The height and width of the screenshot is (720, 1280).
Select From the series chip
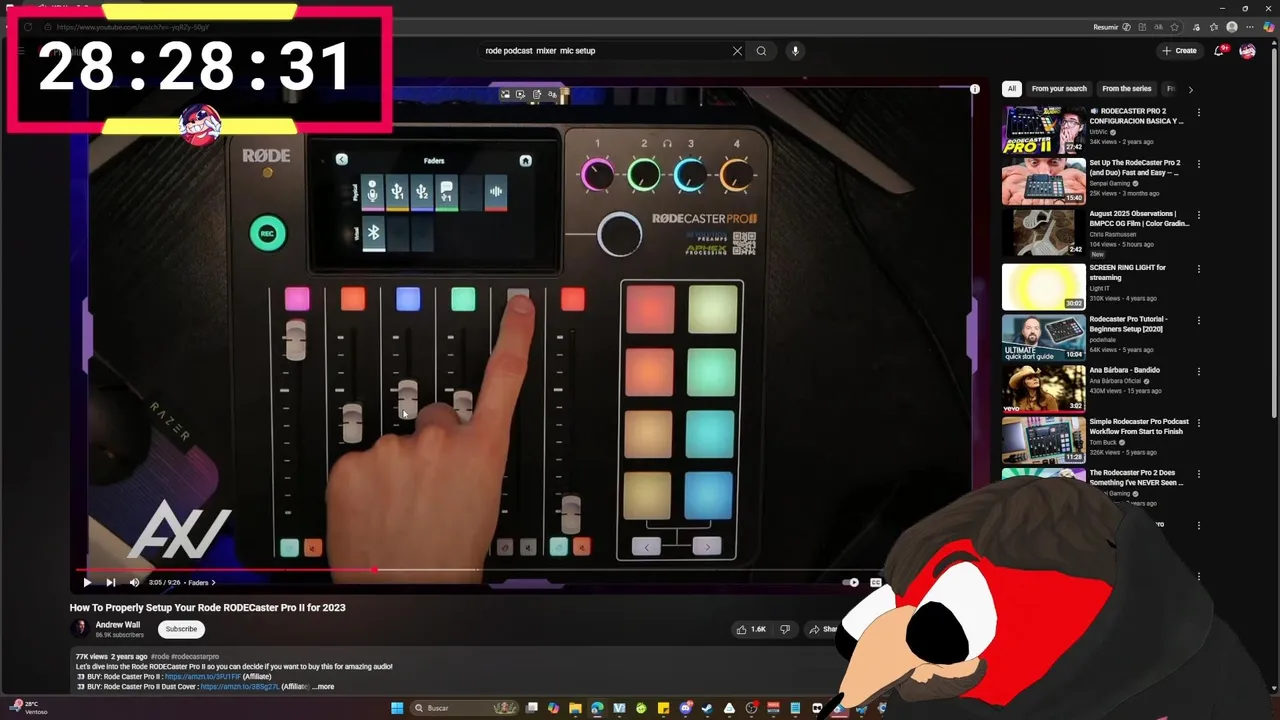click(1126, 89)
